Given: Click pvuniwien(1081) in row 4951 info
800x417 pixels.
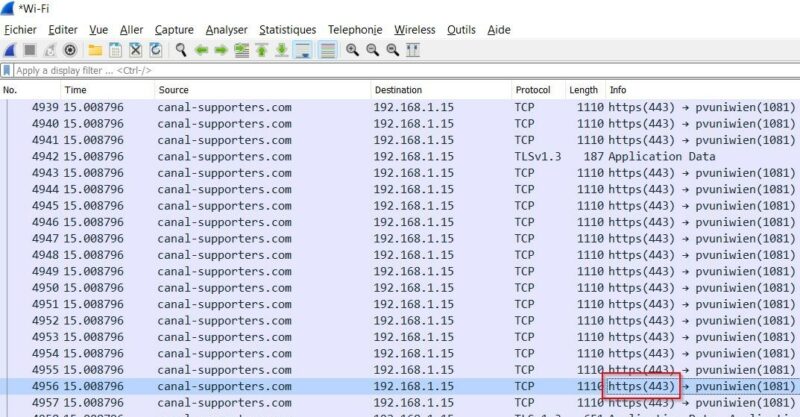Looking at the screenshot, I should coord(745,304).
